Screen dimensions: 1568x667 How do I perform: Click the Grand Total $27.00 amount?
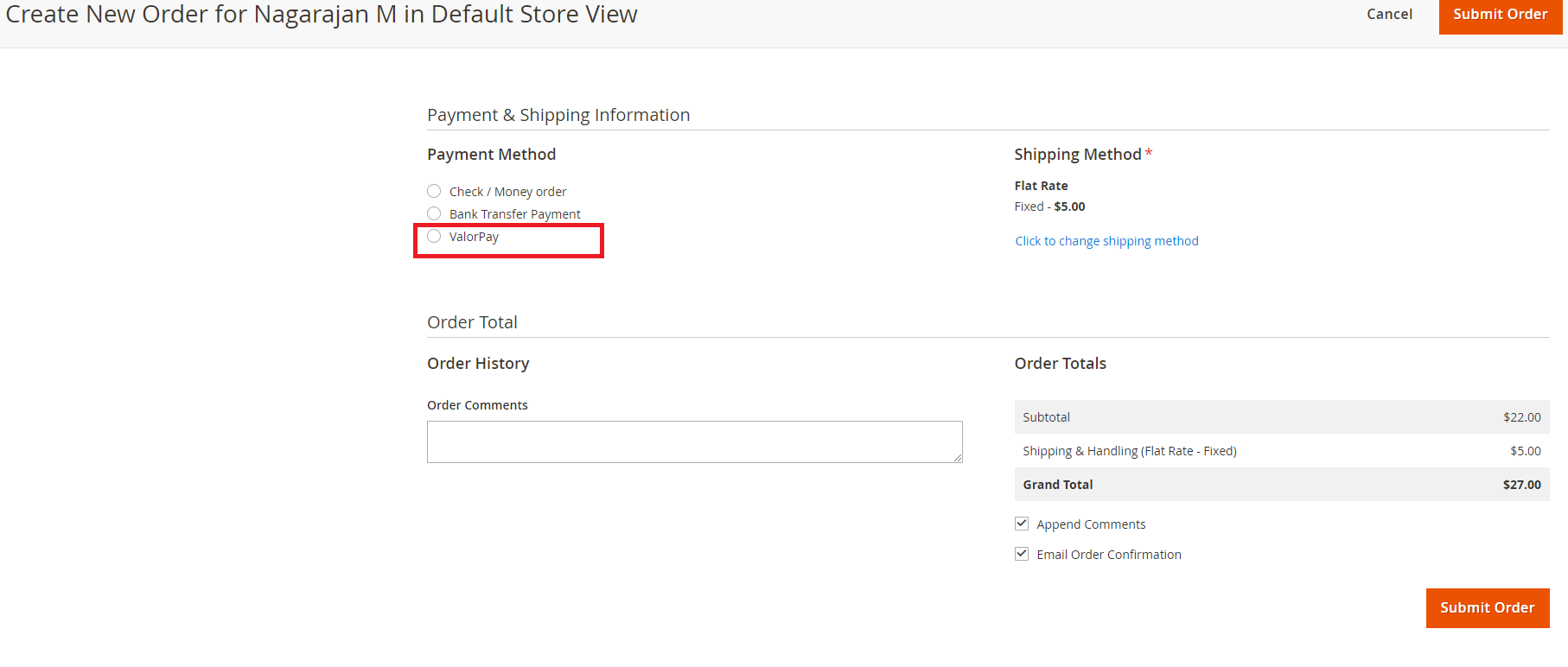1521,485
